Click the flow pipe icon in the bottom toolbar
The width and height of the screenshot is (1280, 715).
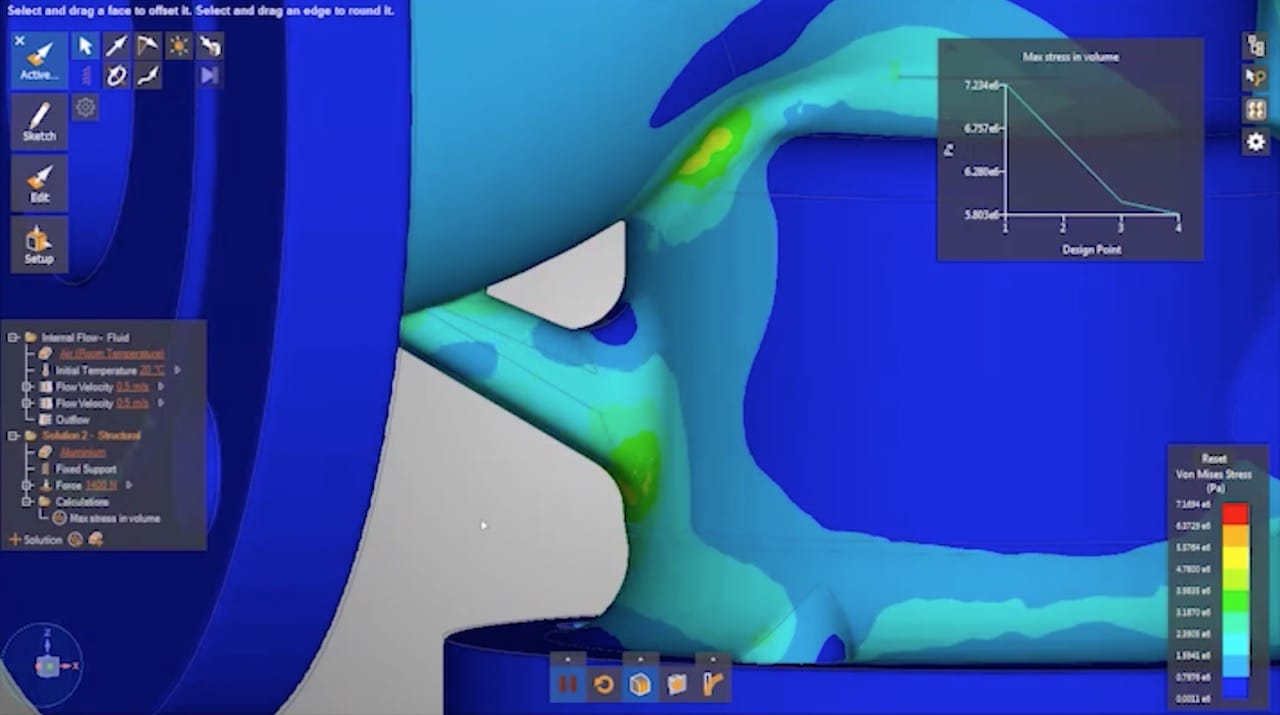713,684
